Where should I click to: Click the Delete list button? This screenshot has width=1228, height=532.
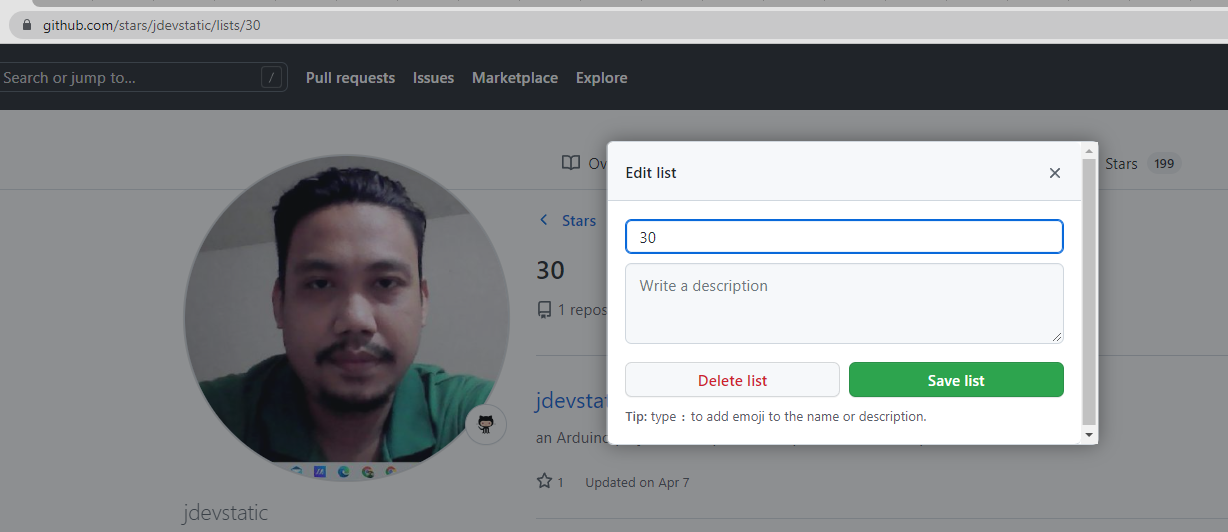tap(732, 380)
